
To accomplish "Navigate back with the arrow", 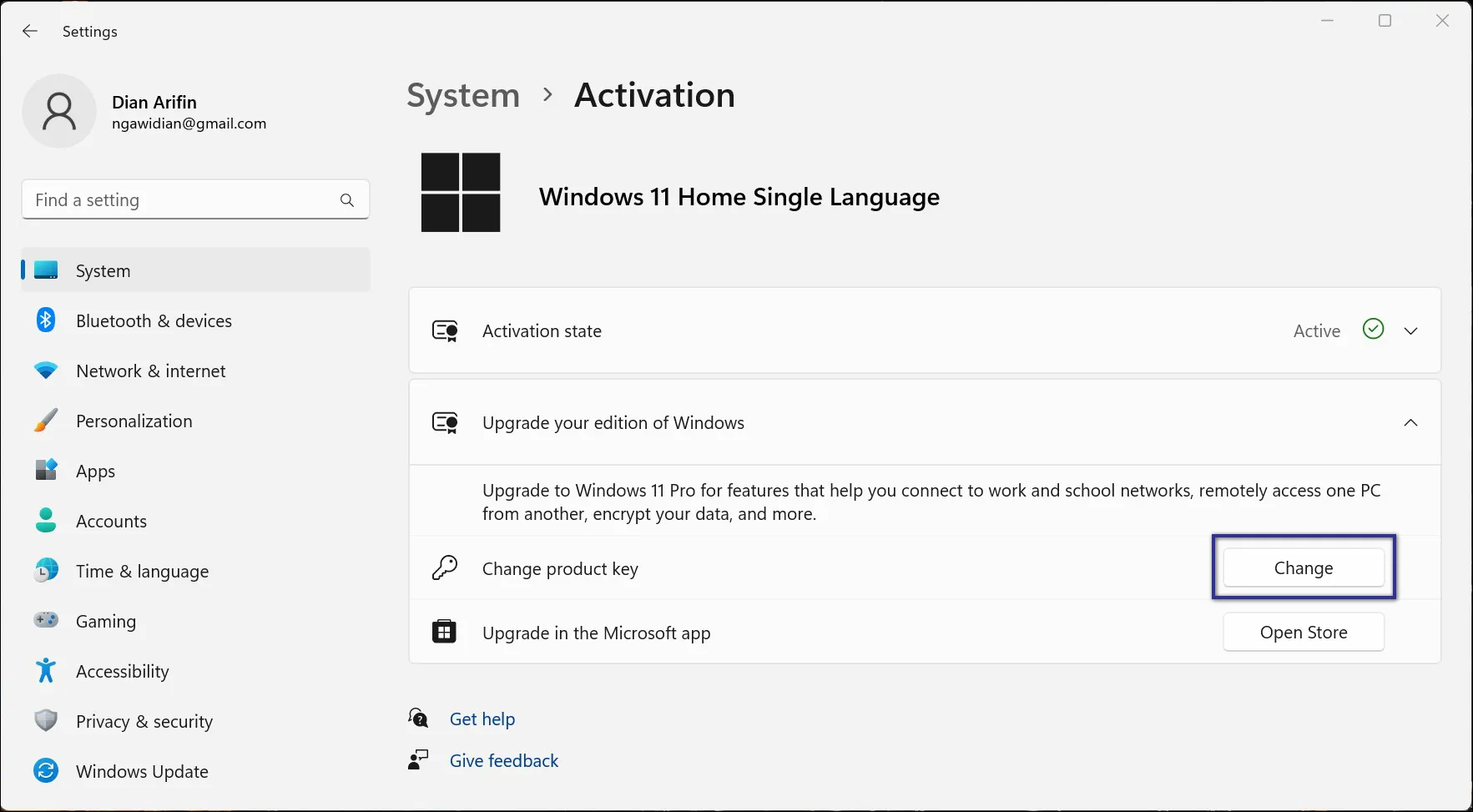I will point(30,31).
